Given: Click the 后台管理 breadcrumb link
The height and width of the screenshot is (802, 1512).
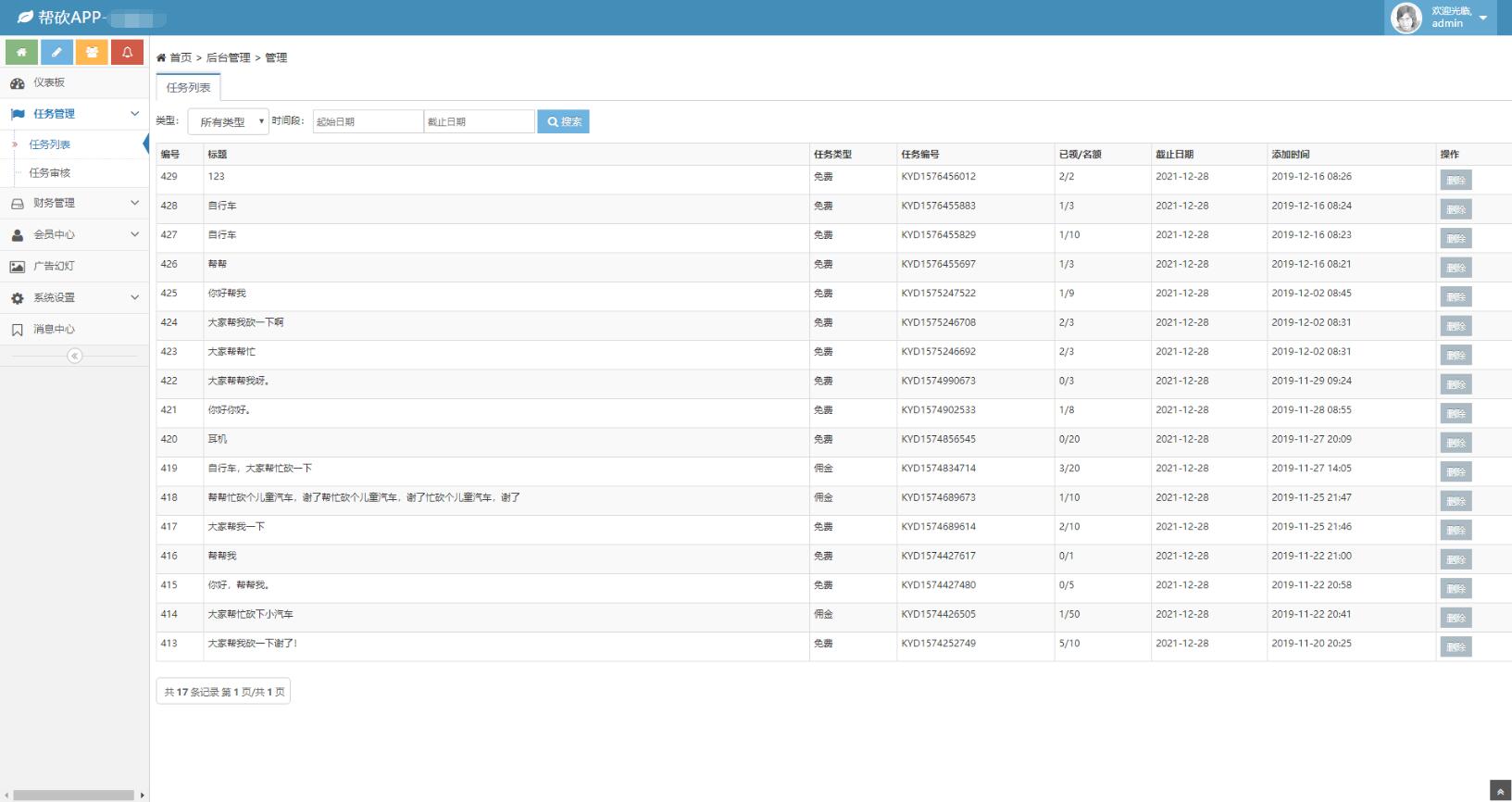Looking at the screenshot, I should click(x=228, y=57).
